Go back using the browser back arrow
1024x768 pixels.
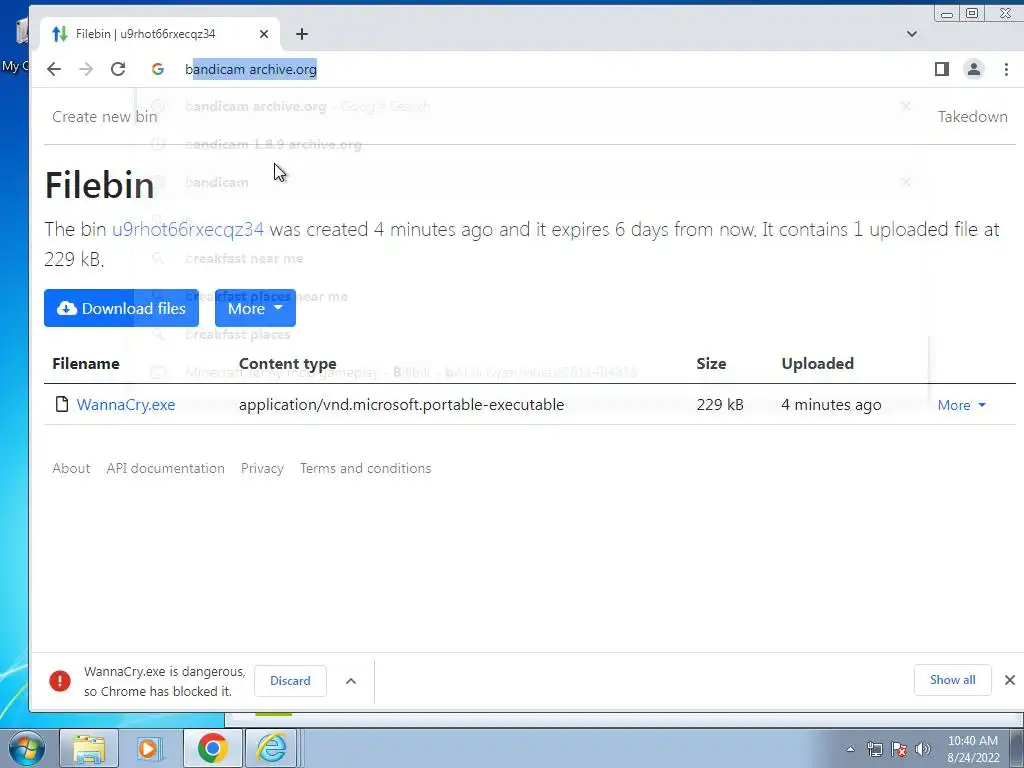pos(54,69)
